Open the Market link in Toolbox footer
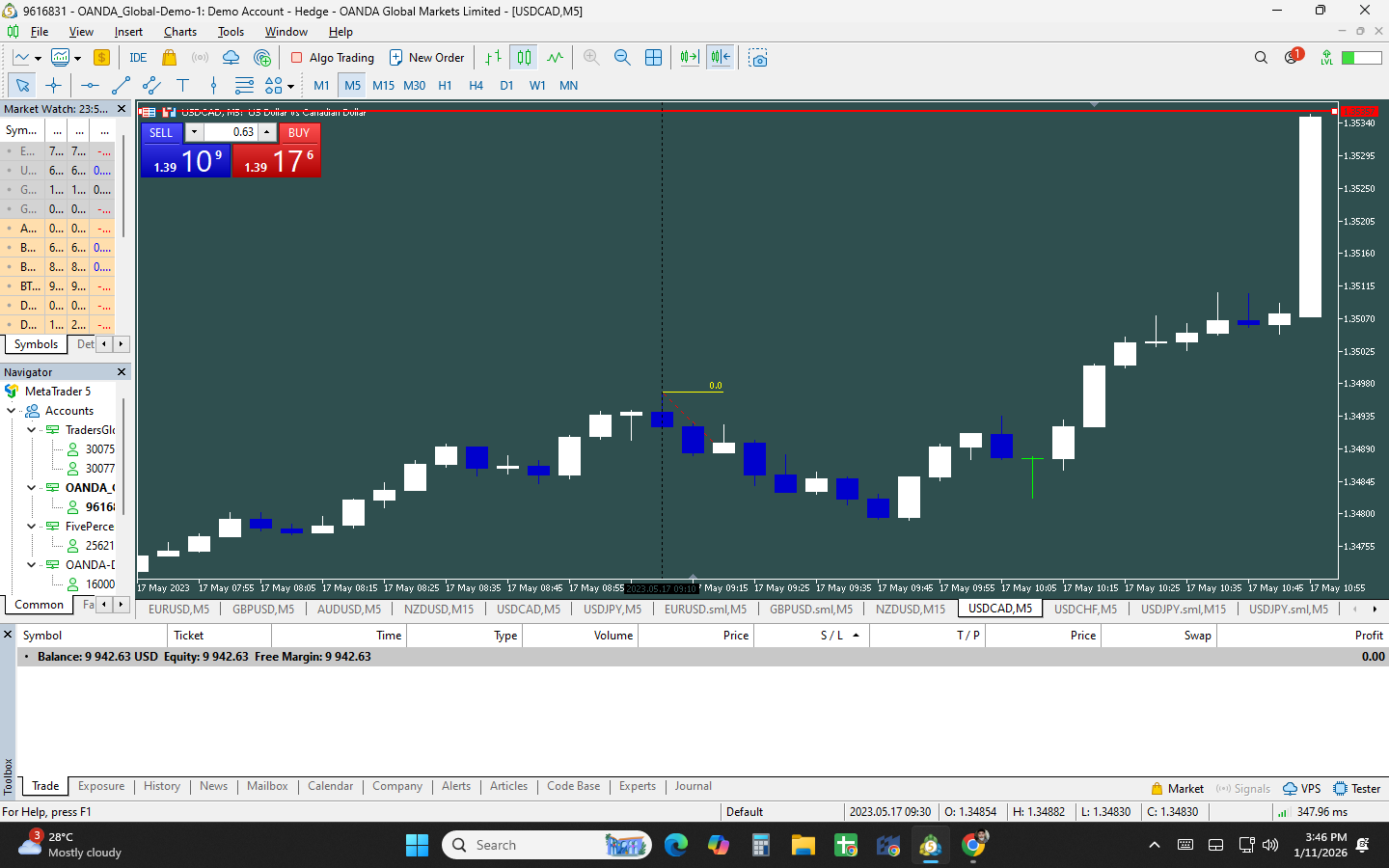Screen dimensions: 1389x868 tap(1178, 789)
